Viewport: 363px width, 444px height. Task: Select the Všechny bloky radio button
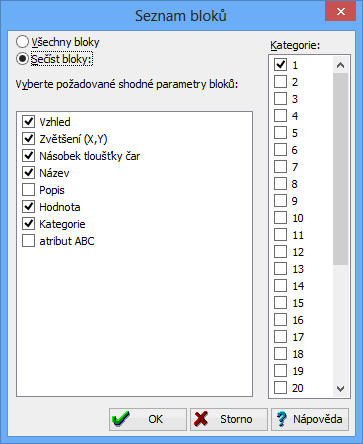coord(22,42)
